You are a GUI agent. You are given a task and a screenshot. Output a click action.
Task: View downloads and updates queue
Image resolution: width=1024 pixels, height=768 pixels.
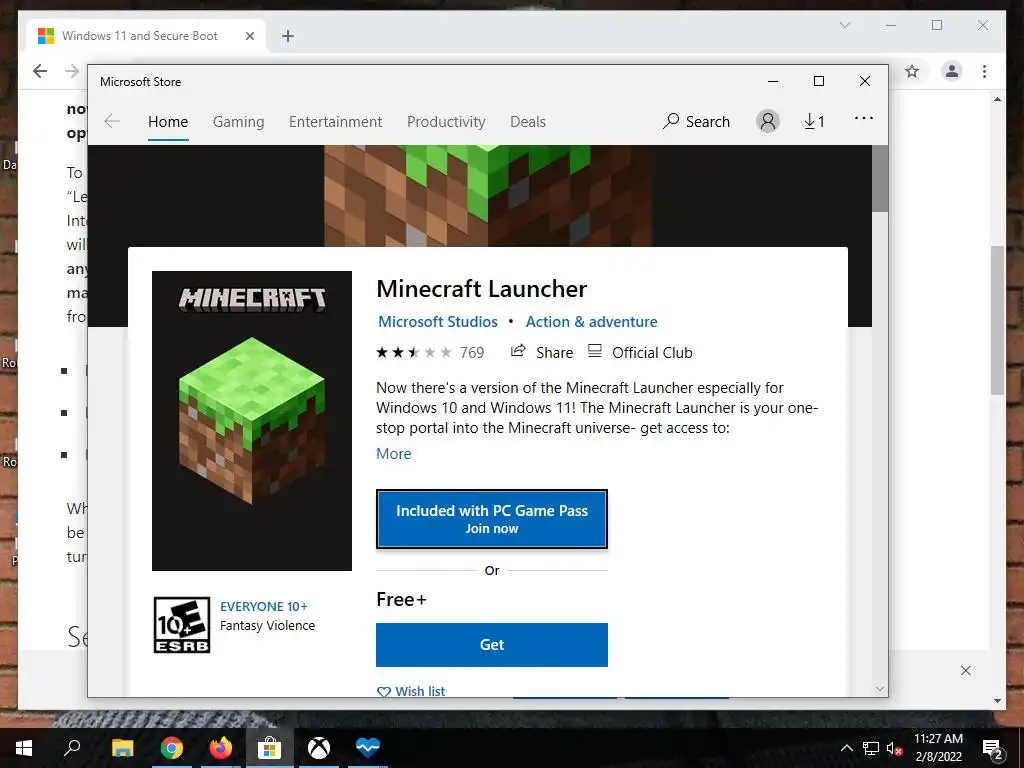coord(814,121)
